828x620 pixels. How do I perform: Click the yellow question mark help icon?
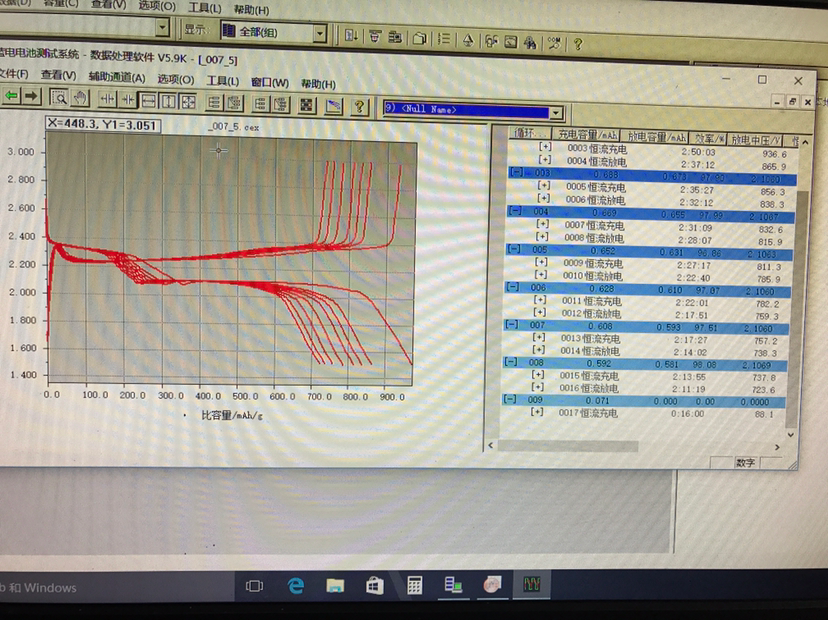pos(360,106)
